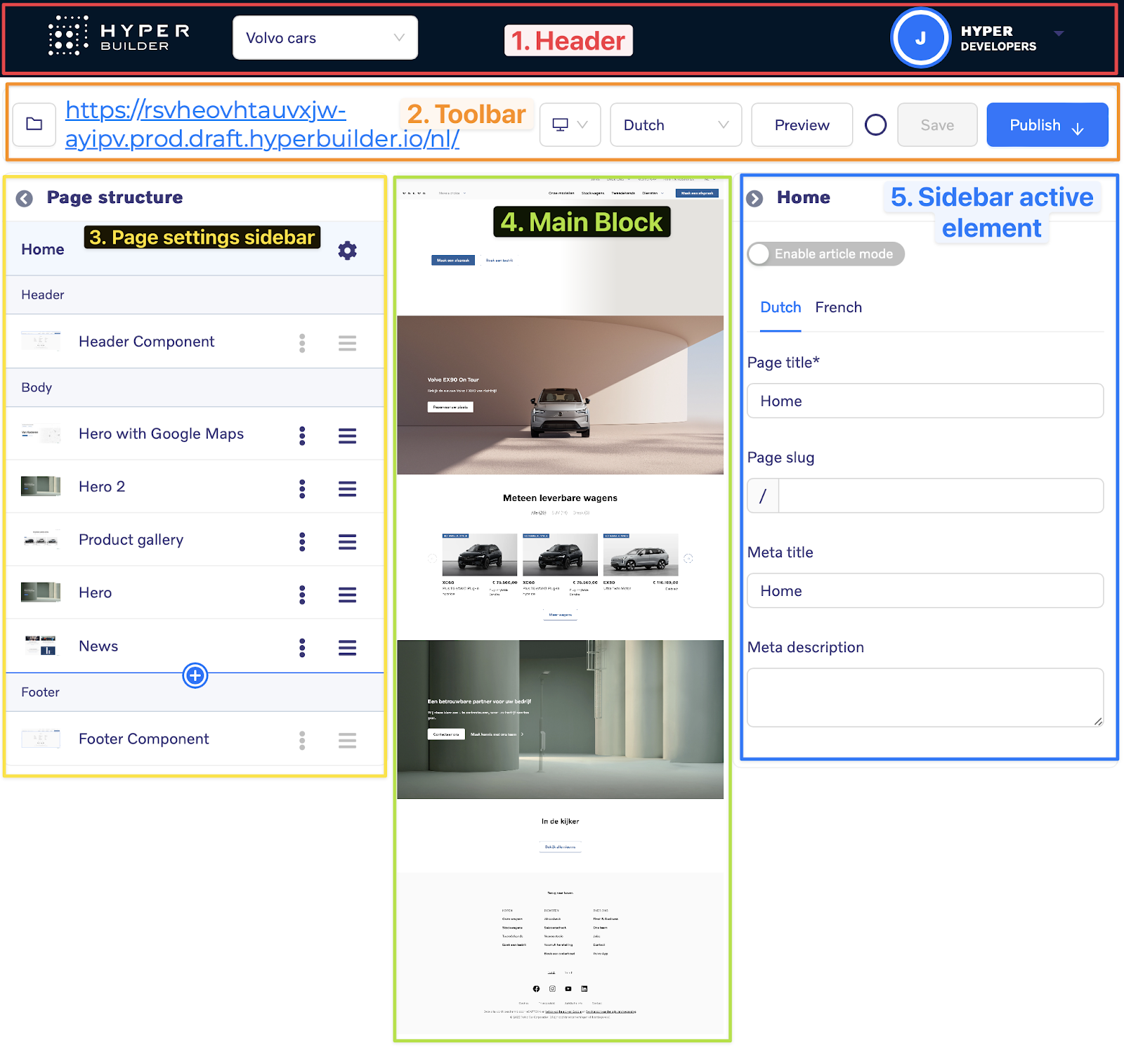Select the News component label
The width and height of the screenshot is (1124, 1064).
tap(98, 646)
